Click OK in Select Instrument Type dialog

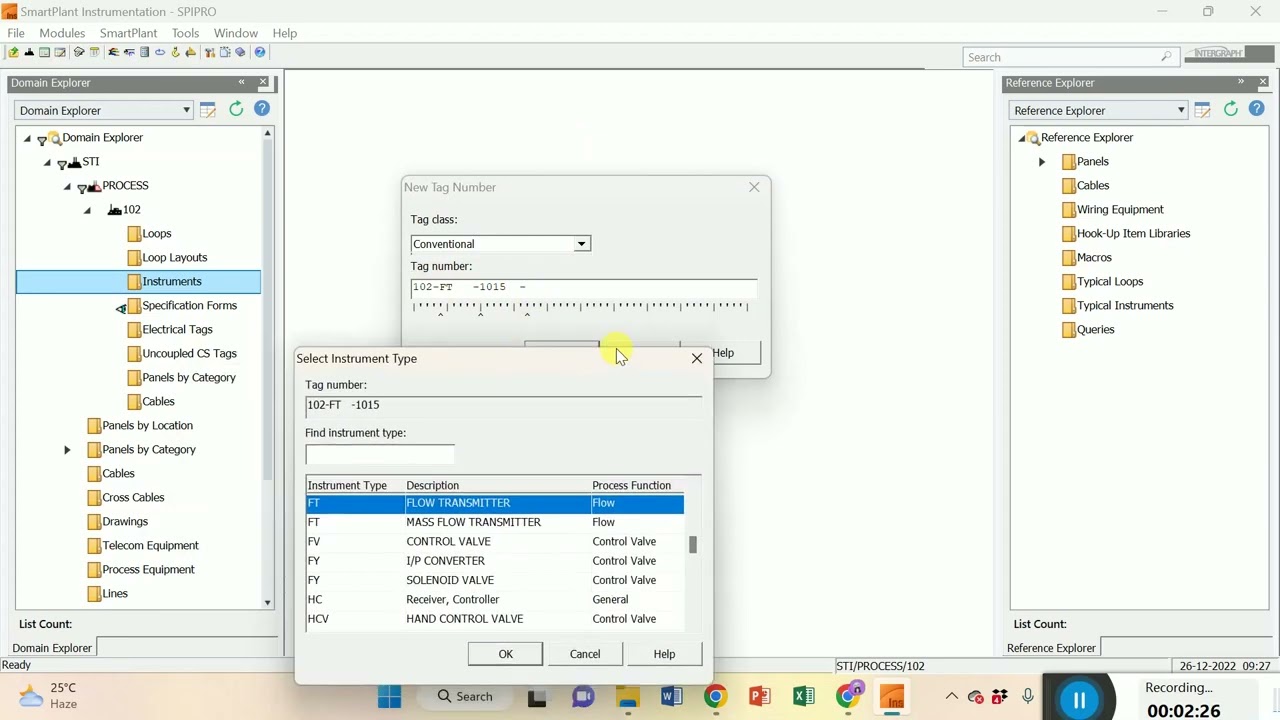click(505, 654)
